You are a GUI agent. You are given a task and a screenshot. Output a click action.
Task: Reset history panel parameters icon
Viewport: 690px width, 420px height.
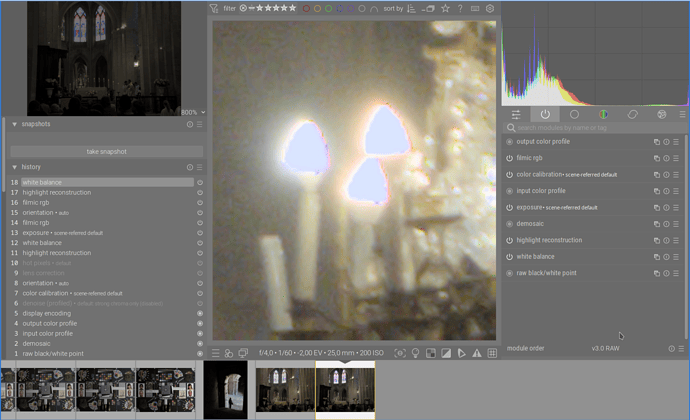[190, 167]
